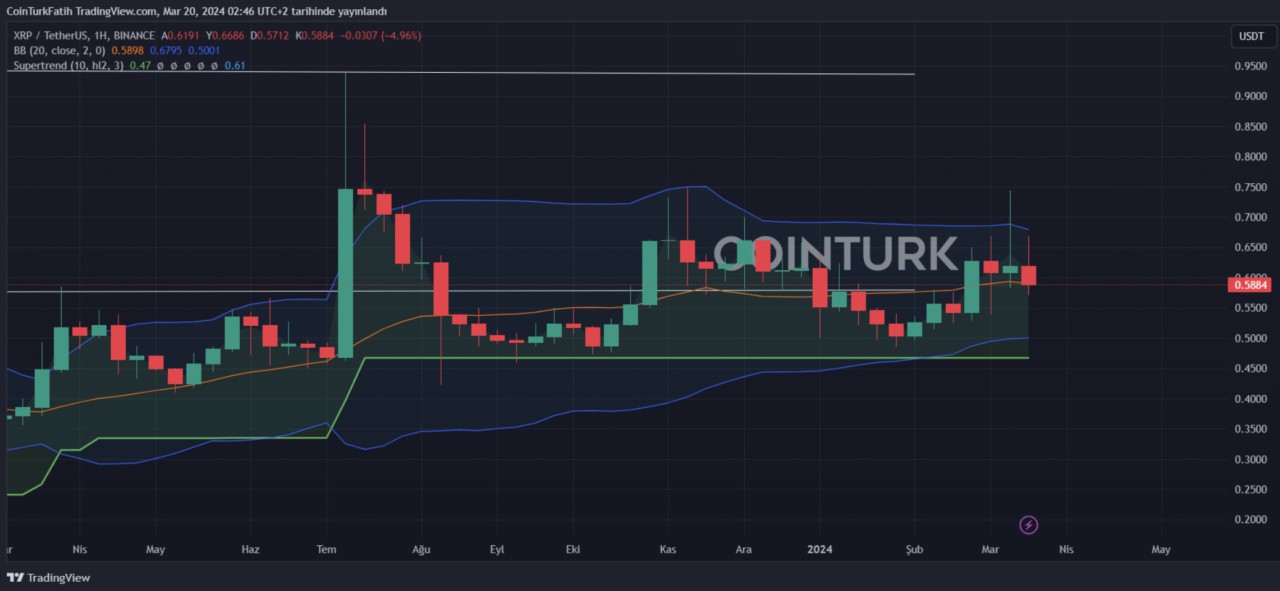Select the BB basis value 0.5898
This screenshot has height=591, width=1280.
127,50
